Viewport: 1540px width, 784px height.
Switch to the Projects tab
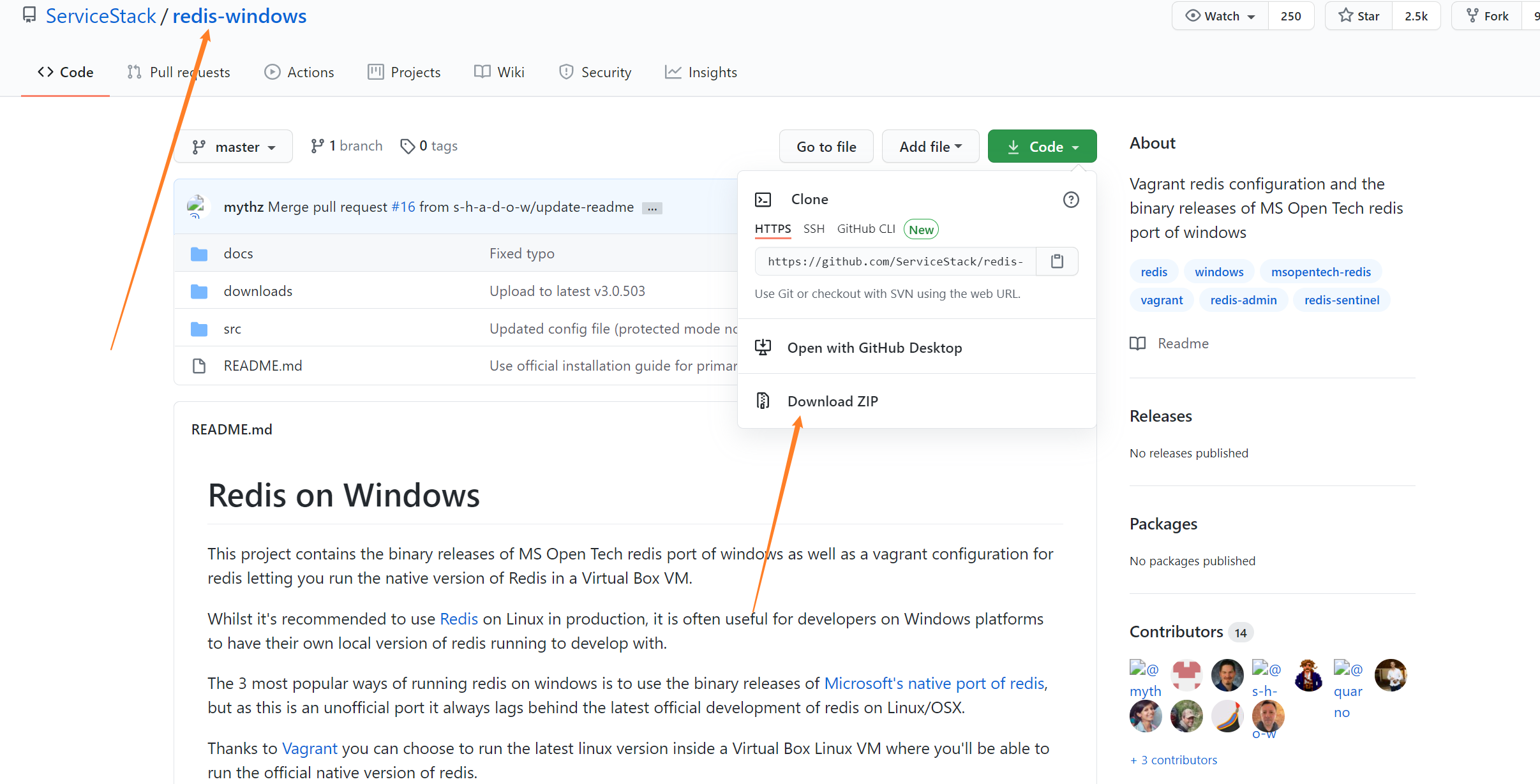(404, 72)
